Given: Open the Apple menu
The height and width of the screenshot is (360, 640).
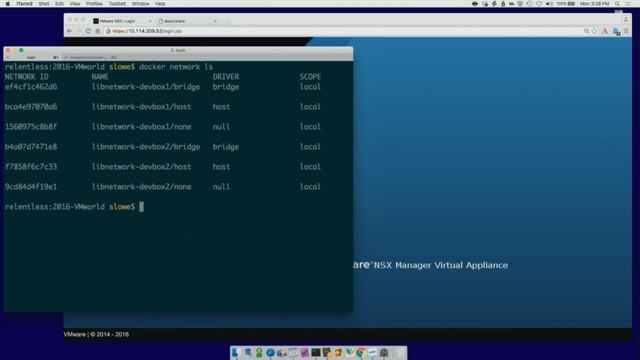Looking at the screenshot, I should tap(7, 4).
